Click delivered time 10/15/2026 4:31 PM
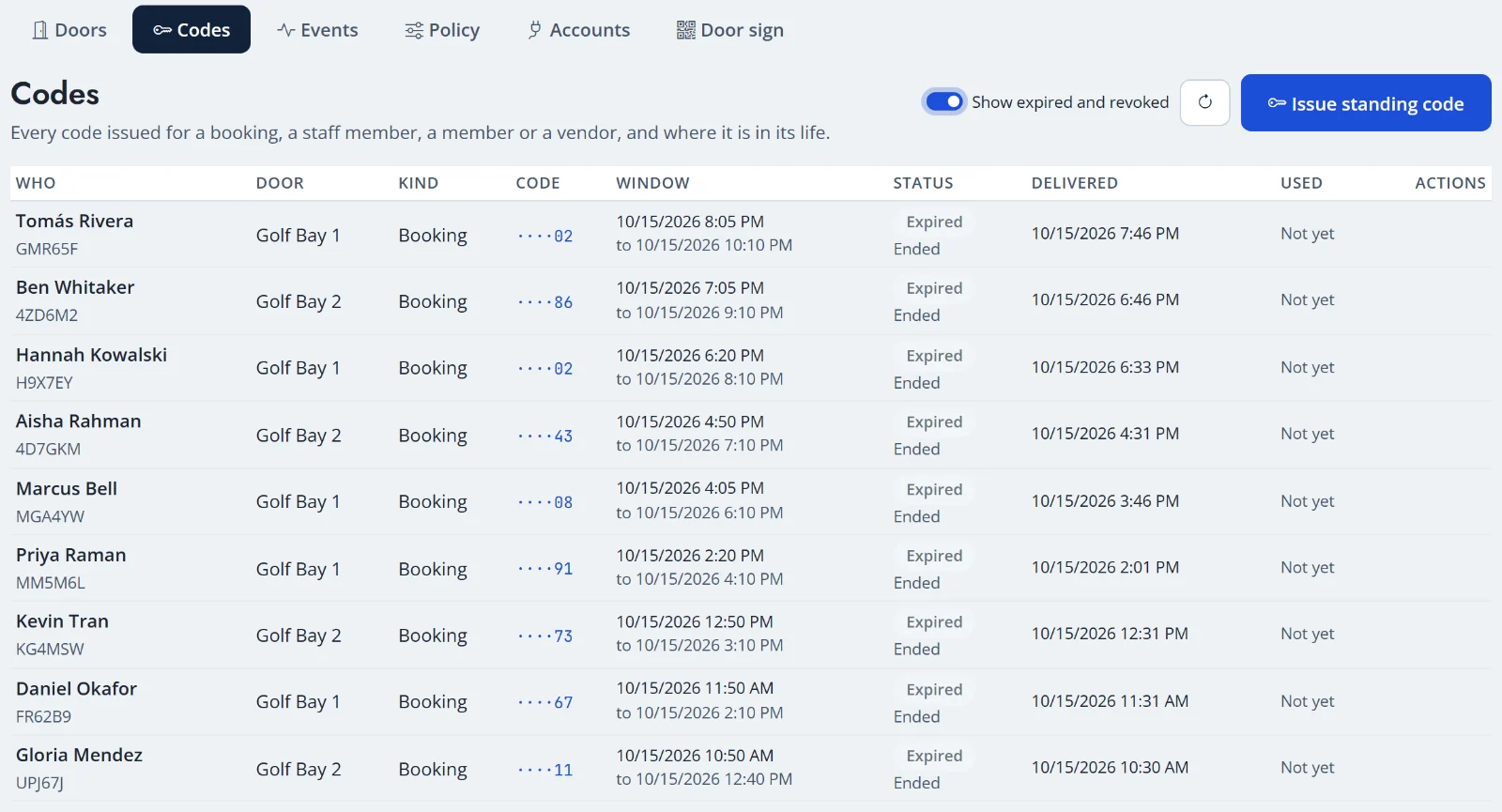The image size is (1502, 812). (x=1105, y=434)
